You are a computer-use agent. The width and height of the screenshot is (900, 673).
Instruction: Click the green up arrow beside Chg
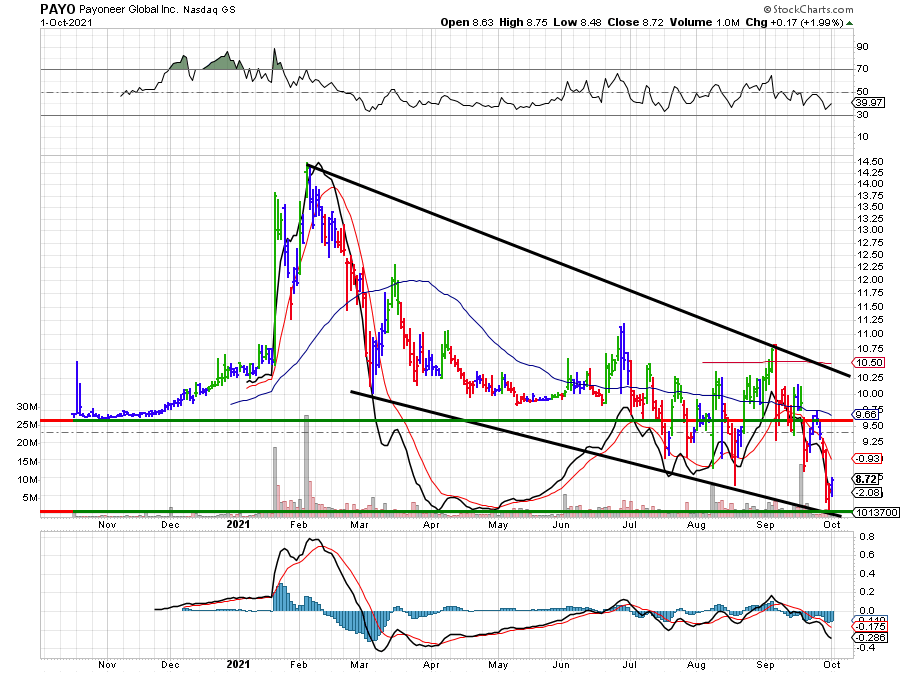point(849,21)
